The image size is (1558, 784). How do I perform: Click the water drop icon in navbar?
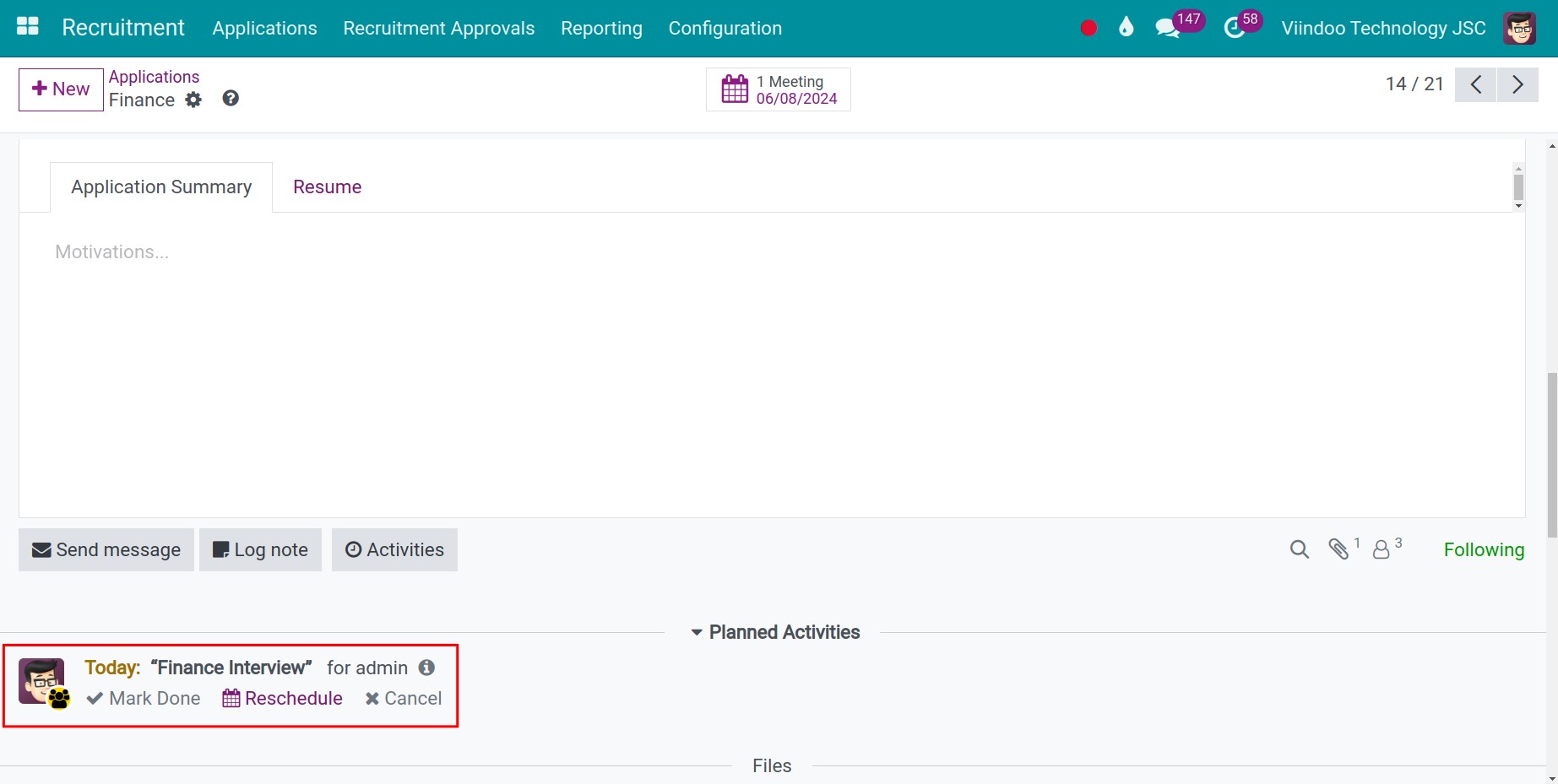coord(1126,28)
